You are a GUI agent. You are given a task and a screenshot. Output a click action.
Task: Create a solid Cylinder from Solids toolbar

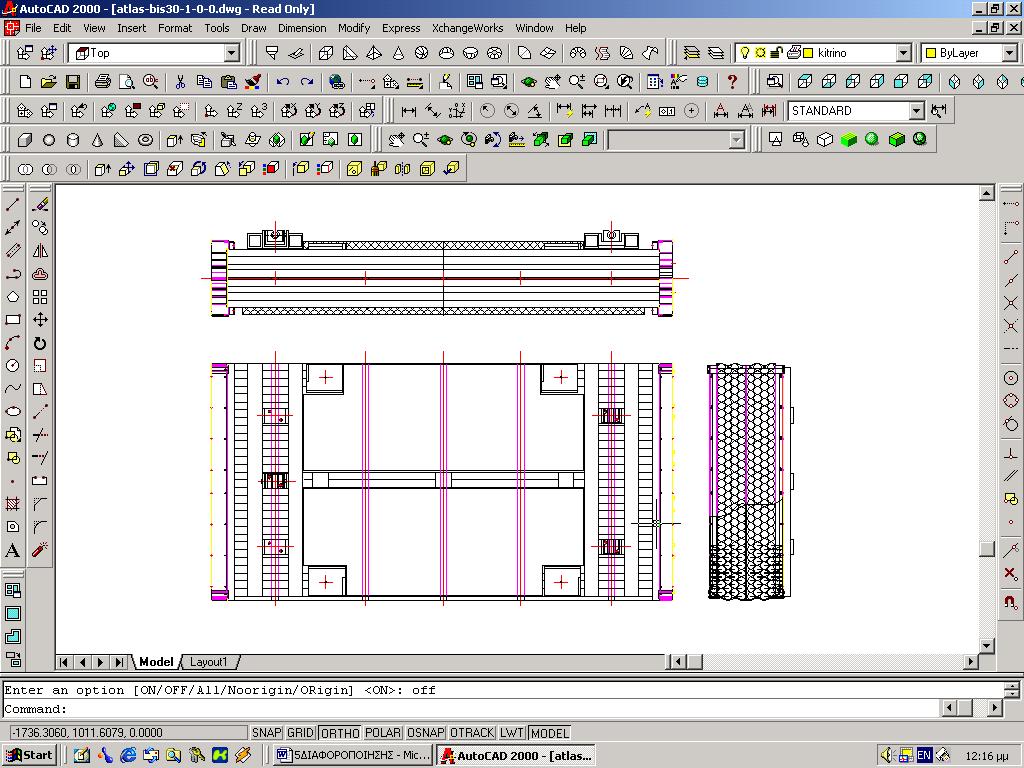point(72,140)
